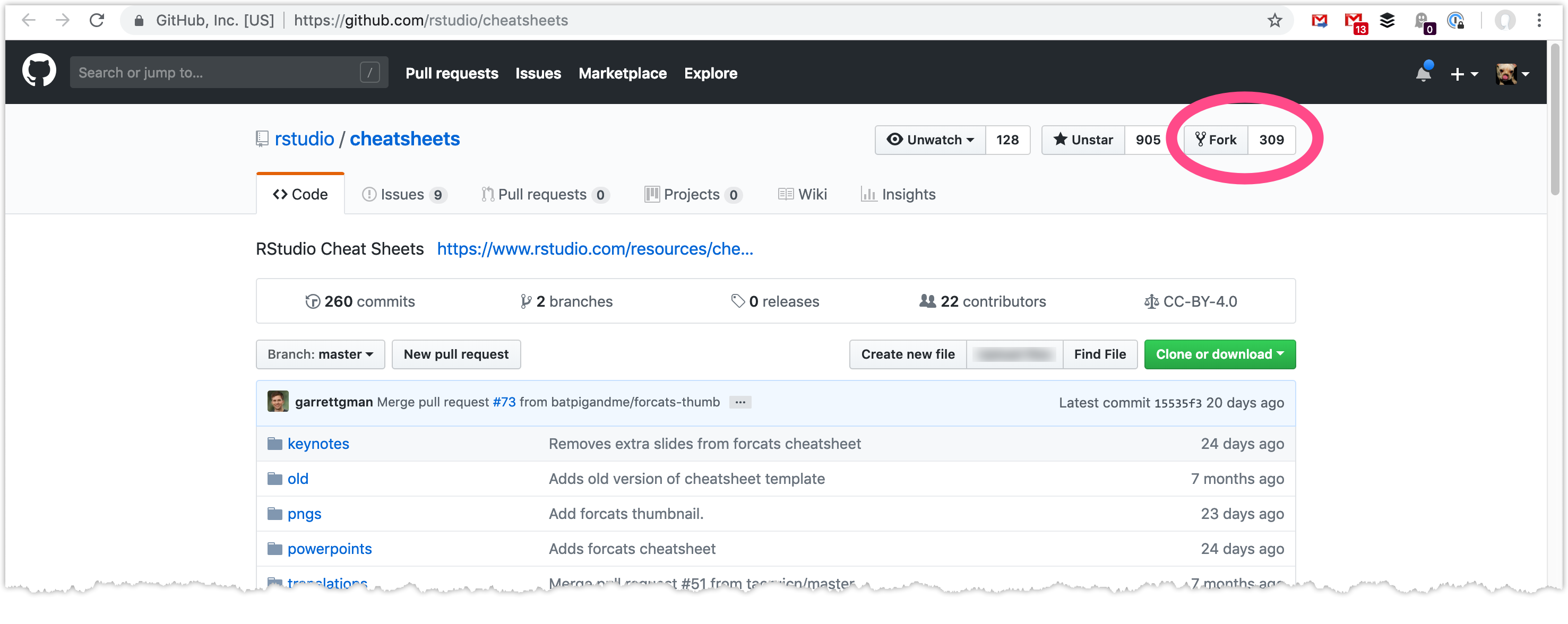The image size is (1568, 624).
Task: Open the keynotes folder icon
Action: (274, 444)
